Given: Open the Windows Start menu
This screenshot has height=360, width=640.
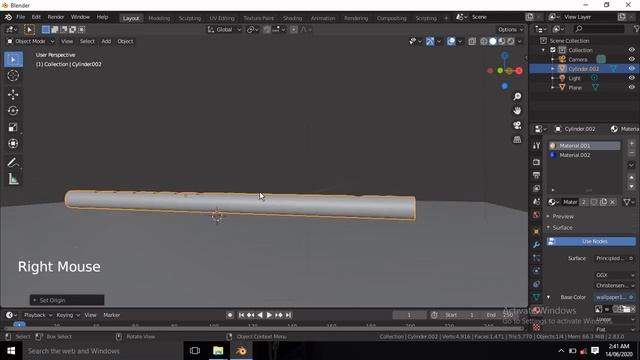Looking at the screenshot, I should [x=11, y=351].
